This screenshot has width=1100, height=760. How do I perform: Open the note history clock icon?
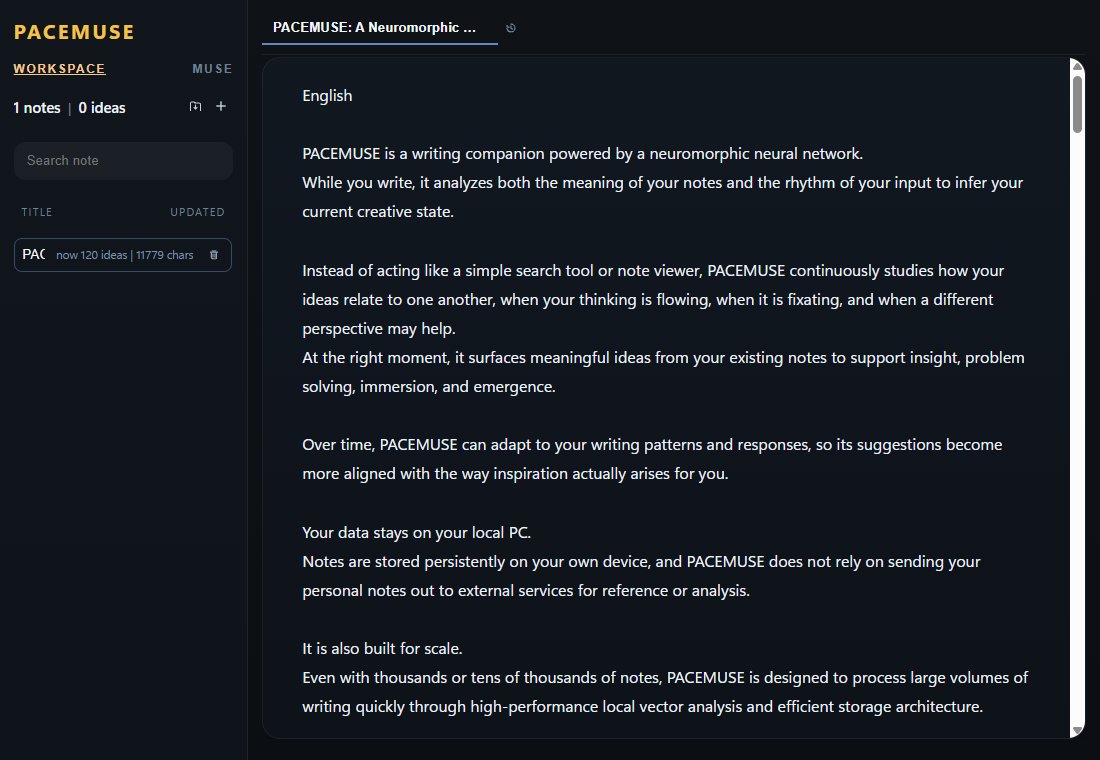(511, 28)
